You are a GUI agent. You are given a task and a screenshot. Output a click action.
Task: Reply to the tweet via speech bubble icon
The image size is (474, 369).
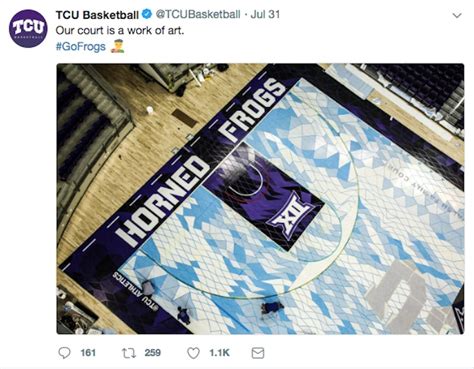click(x=64, y=353)
